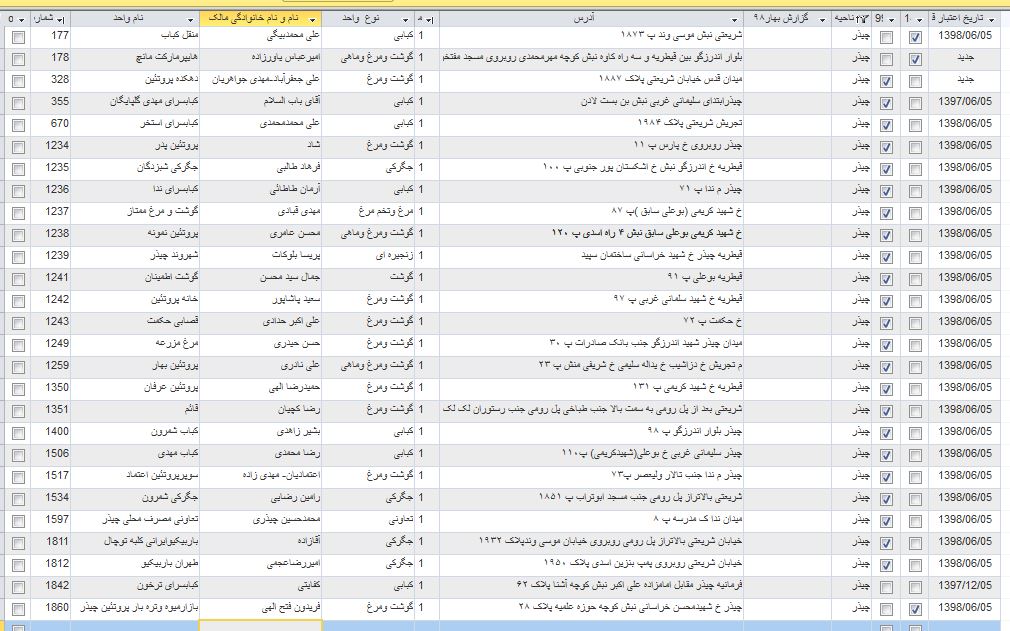
Task: Open the گزارش بهار۹۸ column dropdown arrow
Action: pyautogui.click(x=822, y=19)
